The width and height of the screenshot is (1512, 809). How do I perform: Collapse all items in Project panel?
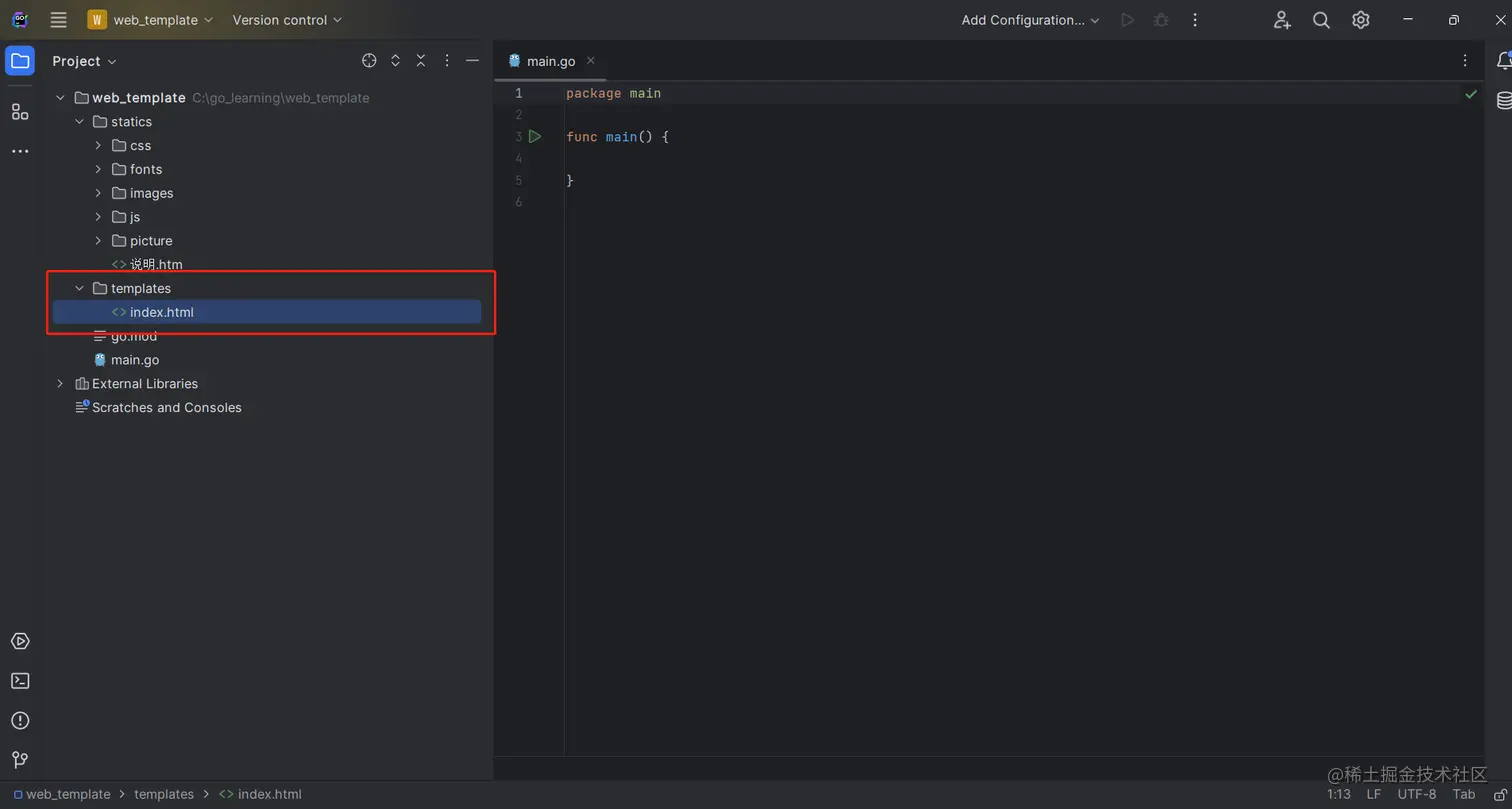pyautogui.click(x=421, y=61)
